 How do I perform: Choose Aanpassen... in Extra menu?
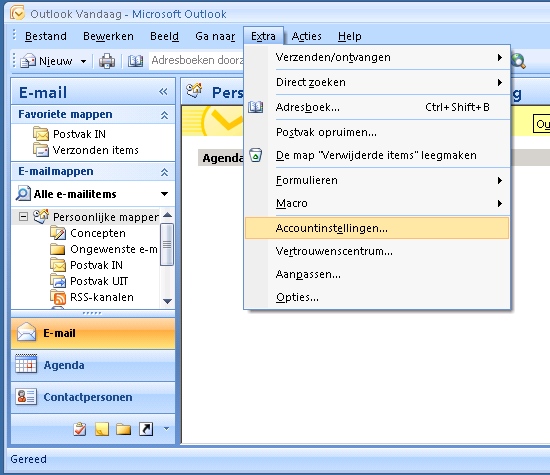[377, 274]
